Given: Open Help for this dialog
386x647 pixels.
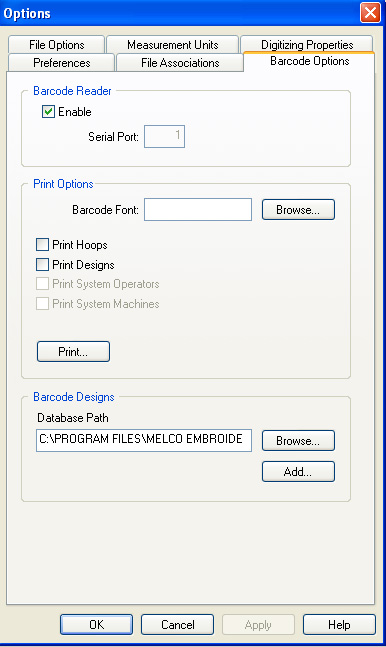Looking at the screenshot, I should point(339,625).
